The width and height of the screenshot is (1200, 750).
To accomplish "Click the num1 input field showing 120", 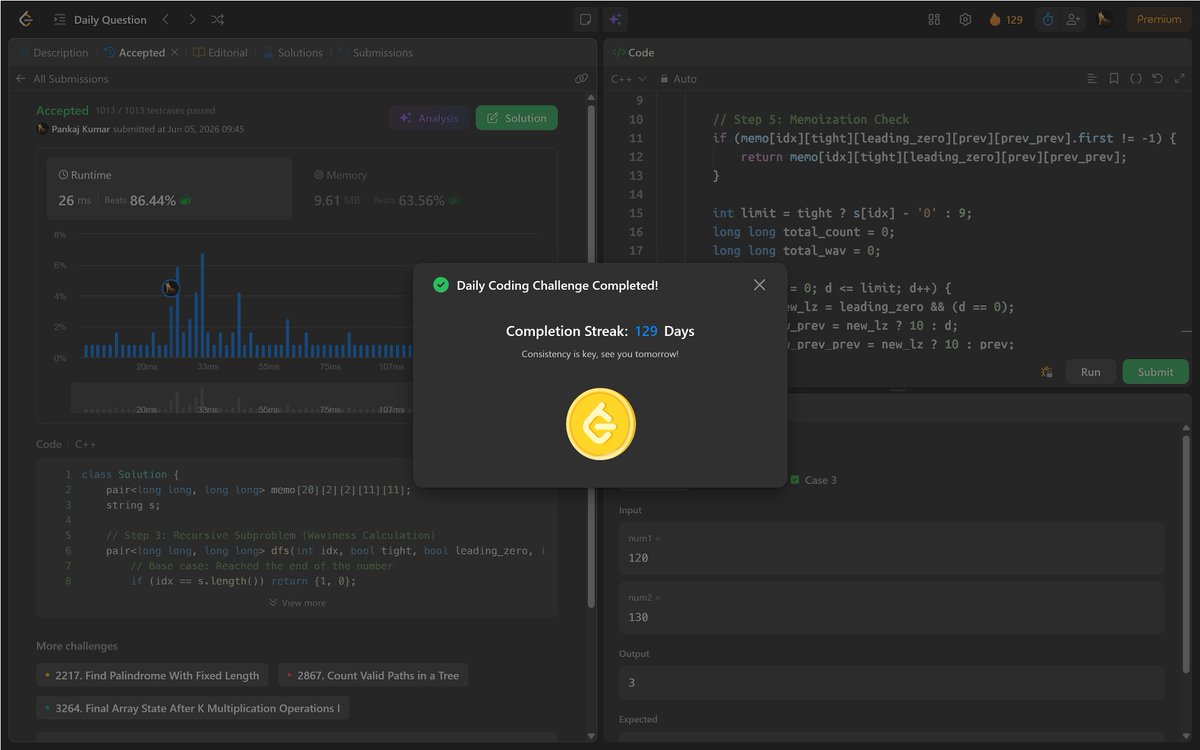I will pyautogui.click(x=892, y=548).
